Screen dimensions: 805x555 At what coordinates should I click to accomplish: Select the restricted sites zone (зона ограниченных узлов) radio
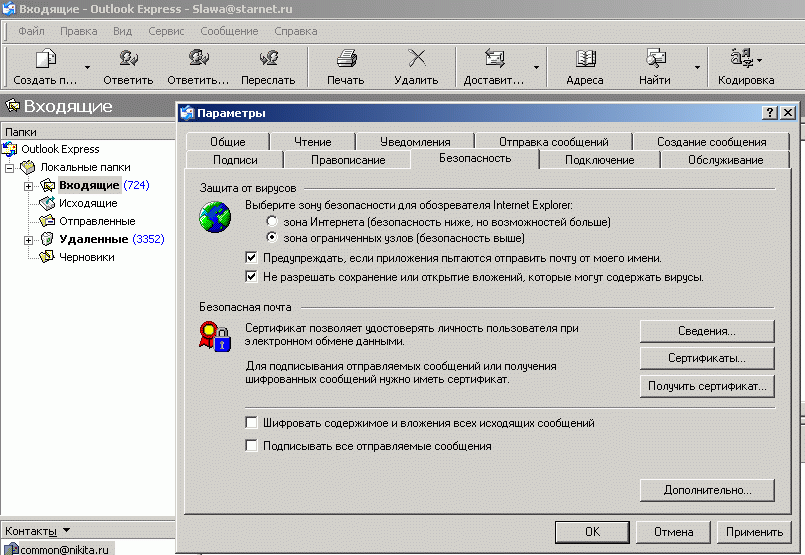pos(272,237)
